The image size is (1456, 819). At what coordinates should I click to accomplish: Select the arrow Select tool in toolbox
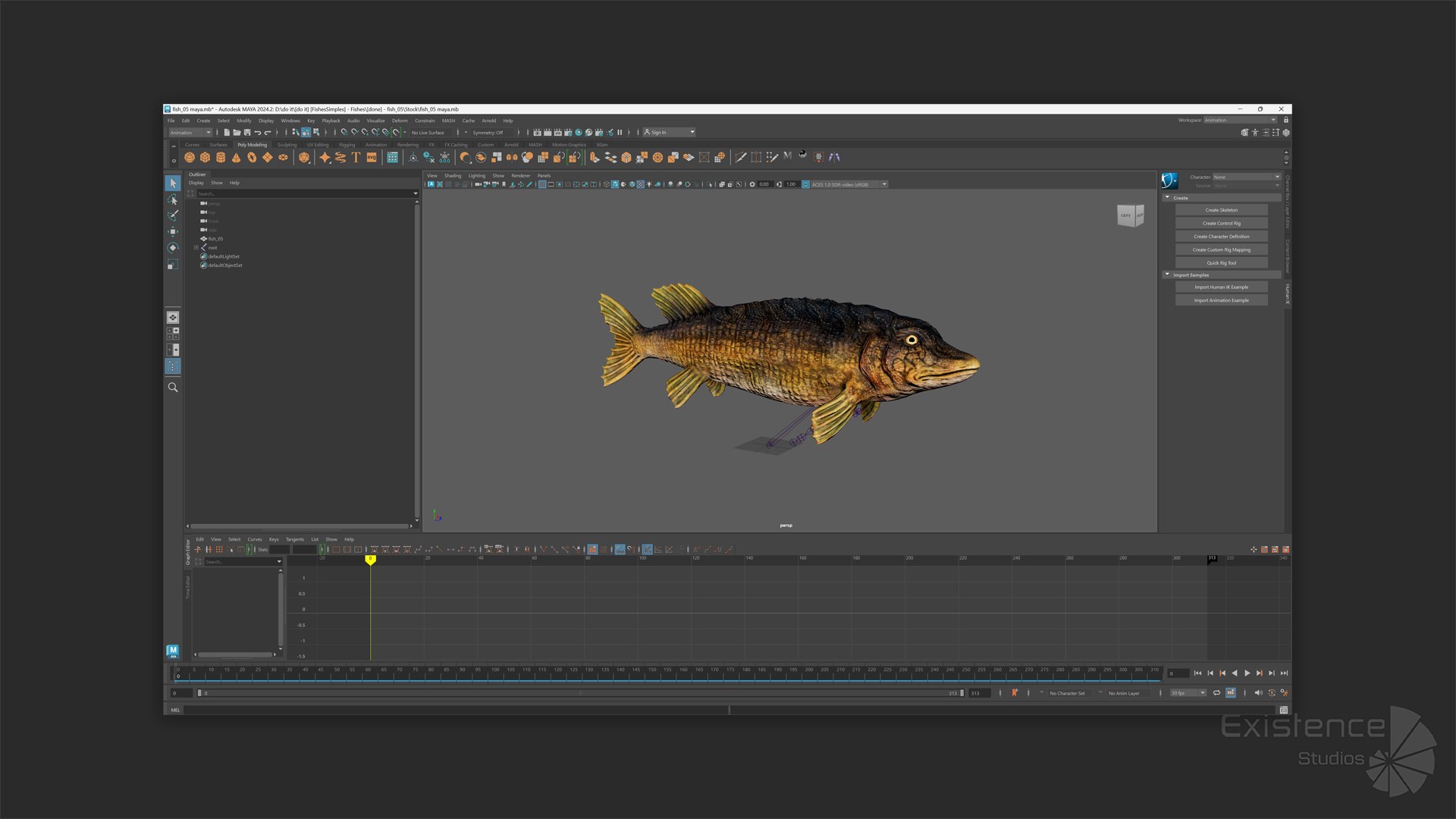[173, 184]
